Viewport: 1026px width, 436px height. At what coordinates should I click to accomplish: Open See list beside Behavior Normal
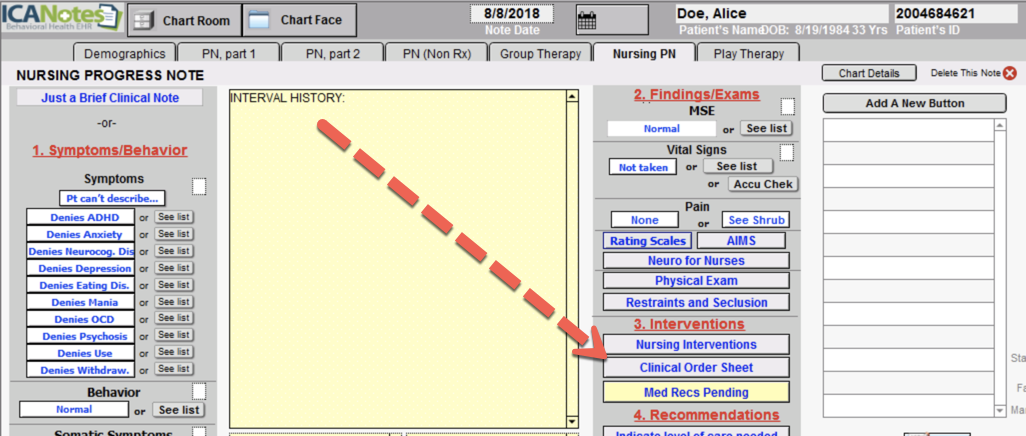179,410
